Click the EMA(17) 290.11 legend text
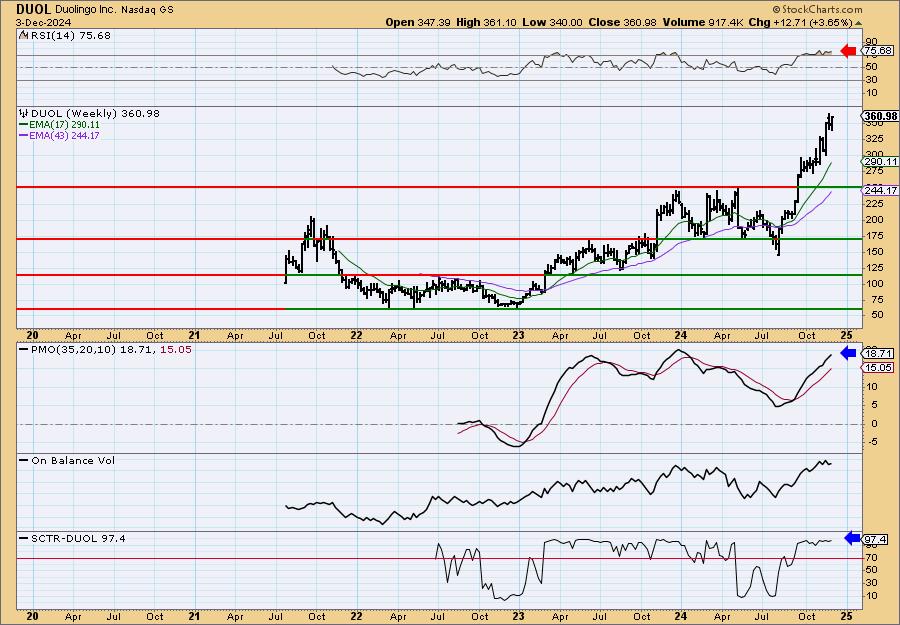Viewport: 900px width, 625px height. pyautogui.click(x=64, y=125)
